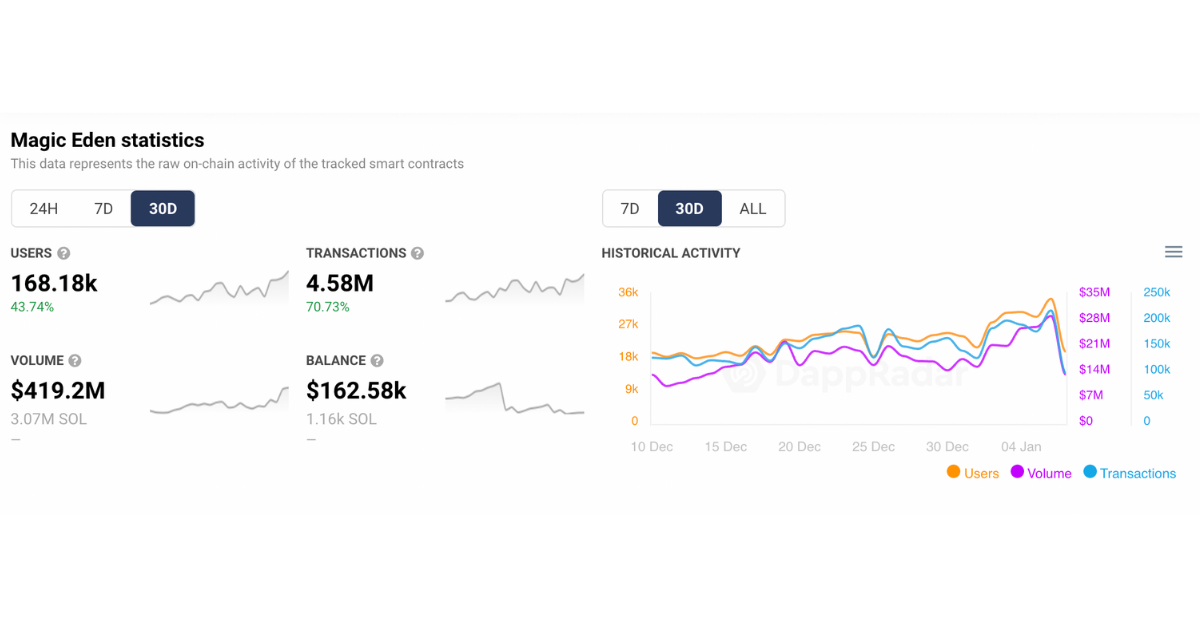Screen dimensions: 1200x628
Task: Click the Balance sparkline chart
Action: coord(515,399)
